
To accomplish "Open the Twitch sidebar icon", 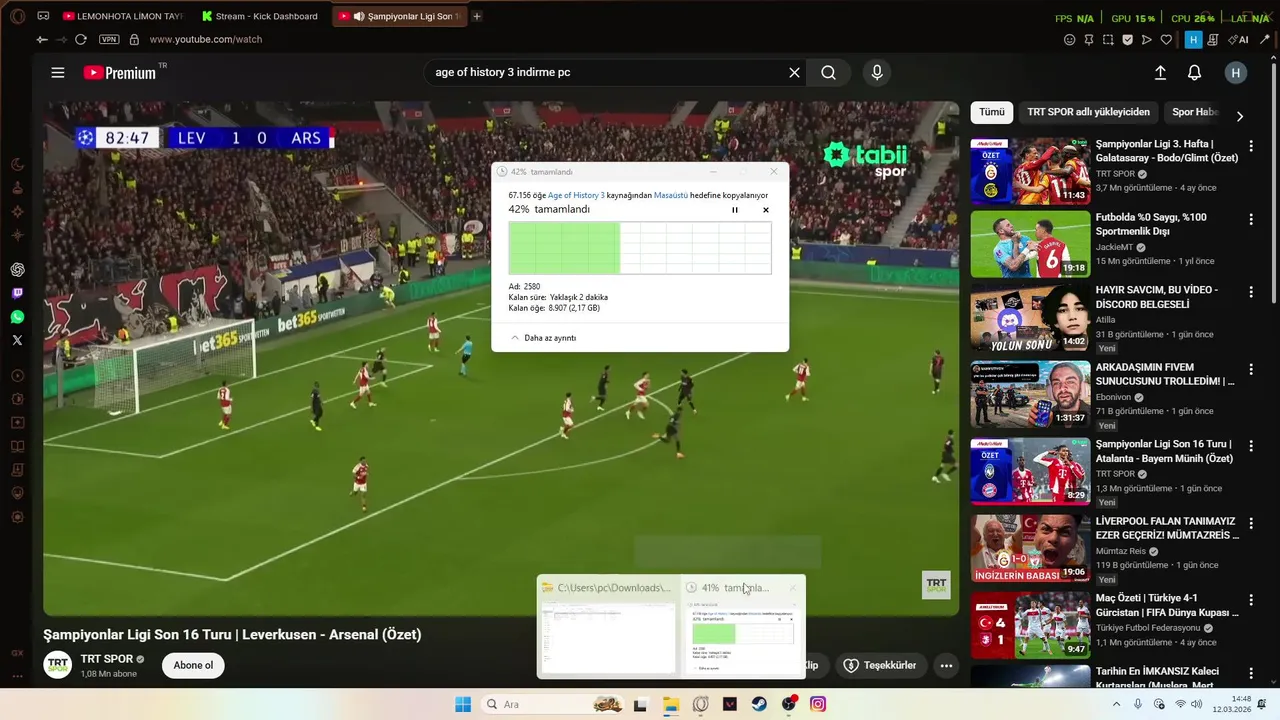I will pyautogui.click(x=17, y=293).
